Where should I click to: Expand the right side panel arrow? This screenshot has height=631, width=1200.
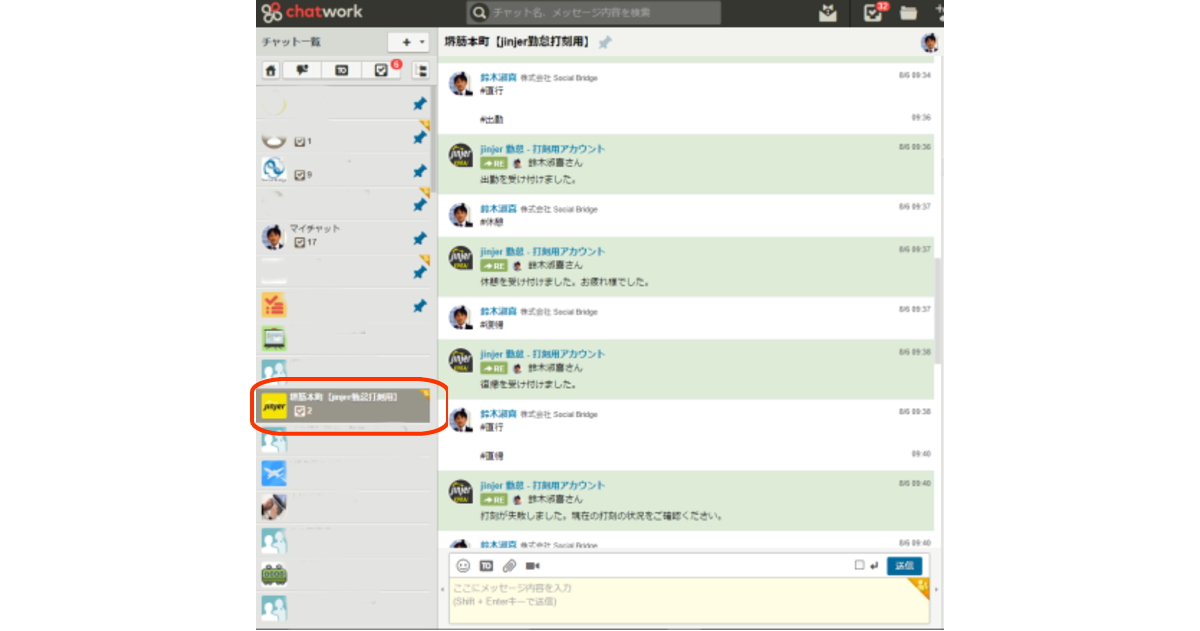tap(937, 590)
